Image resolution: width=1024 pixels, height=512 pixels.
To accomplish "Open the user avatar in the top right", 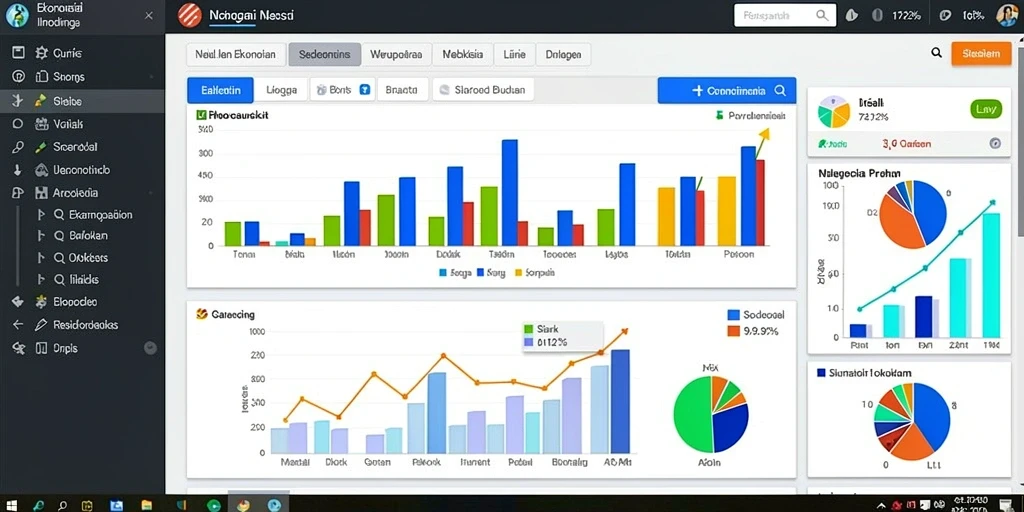I will click(x=1006, y=15).
